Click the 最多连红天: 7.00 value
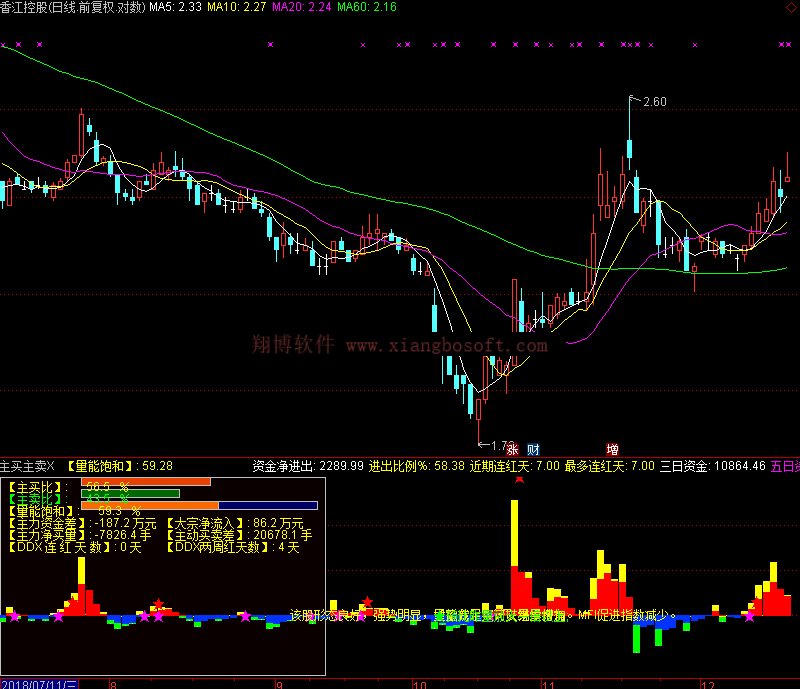The width and height of the screenshot is (800, 689). coord(609,466)
